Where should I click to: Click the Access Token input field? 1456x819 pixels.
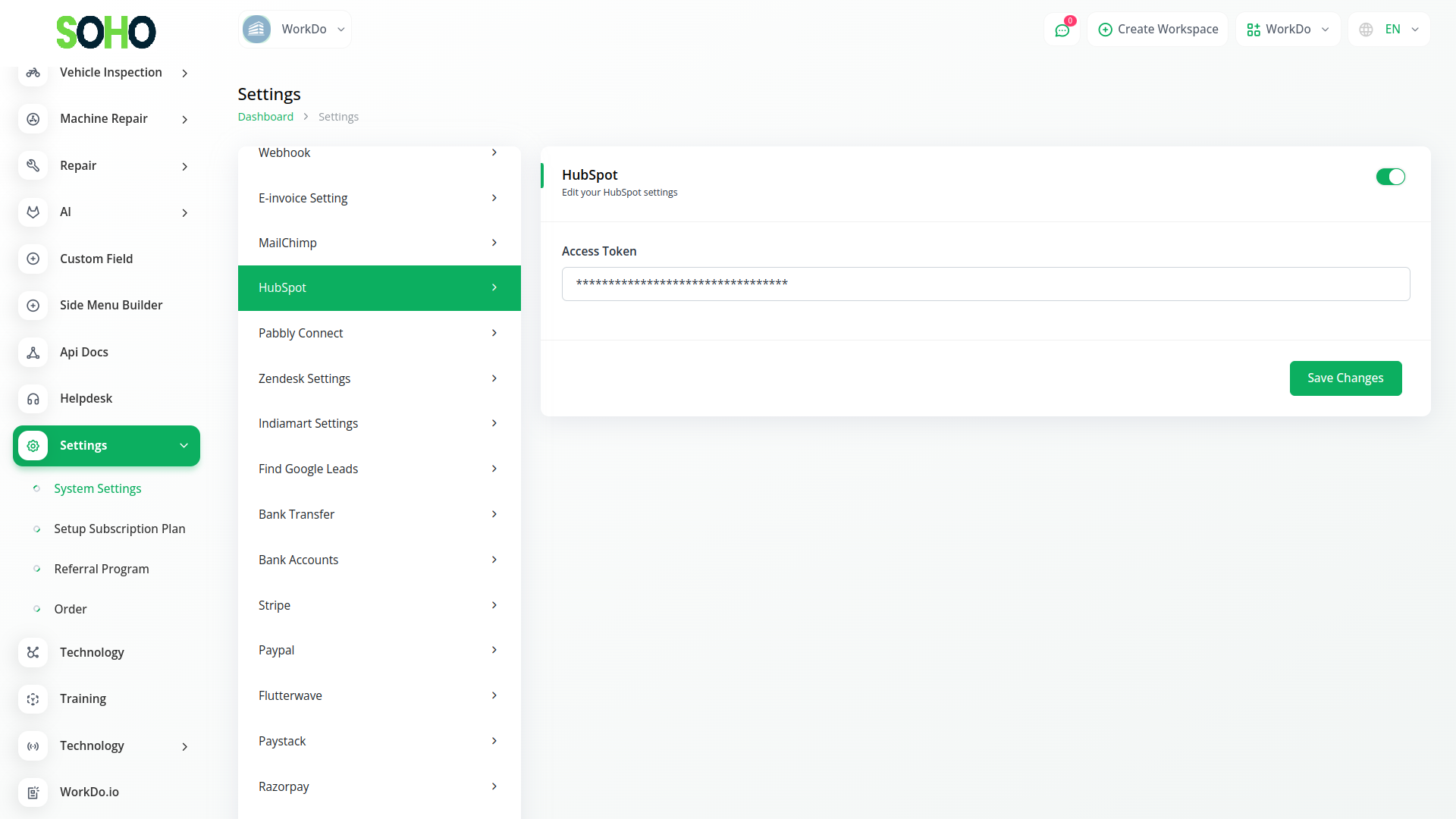coord(985,284)
